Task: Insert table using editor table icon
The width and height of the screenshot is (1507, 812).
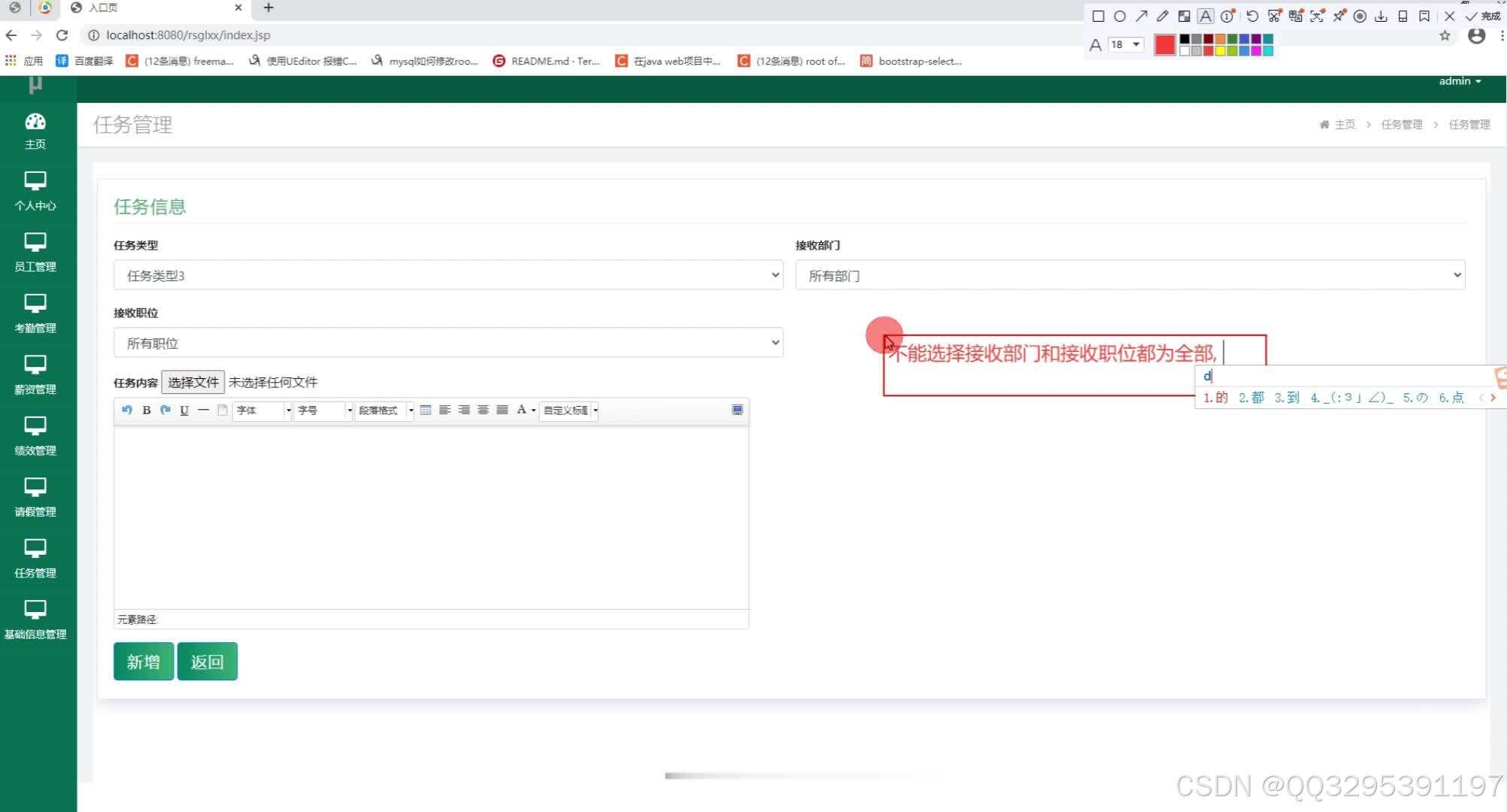Action: point(426,410)
